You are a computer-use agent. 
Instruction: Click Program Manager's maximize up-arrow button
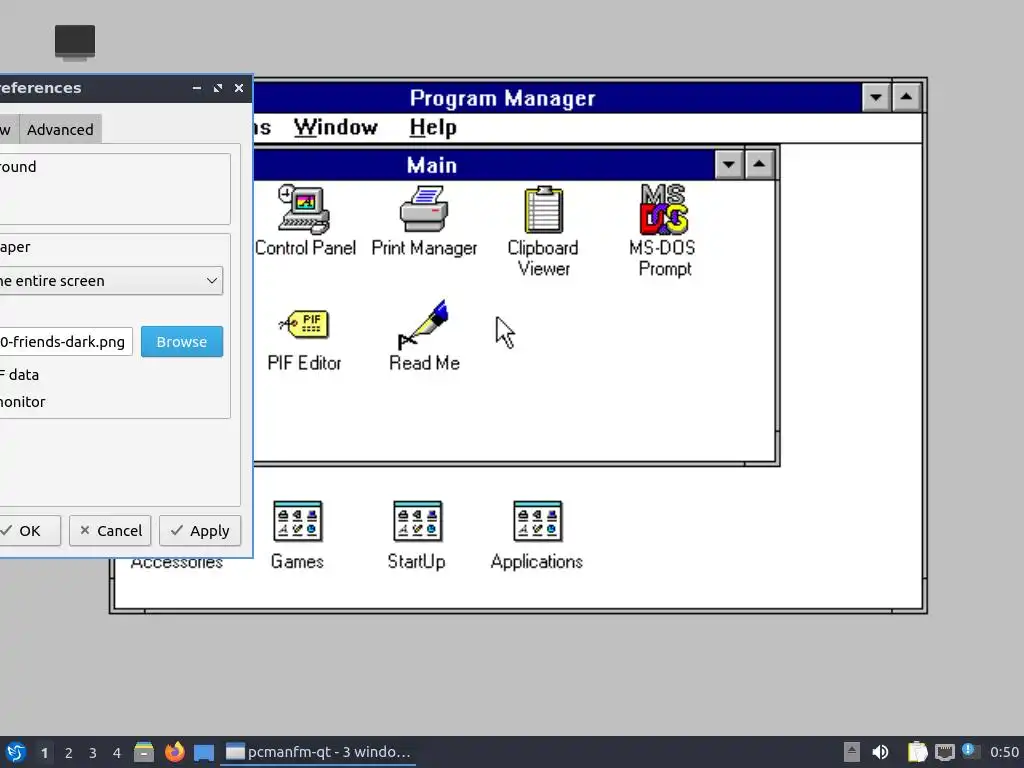(x=906, y=98)
